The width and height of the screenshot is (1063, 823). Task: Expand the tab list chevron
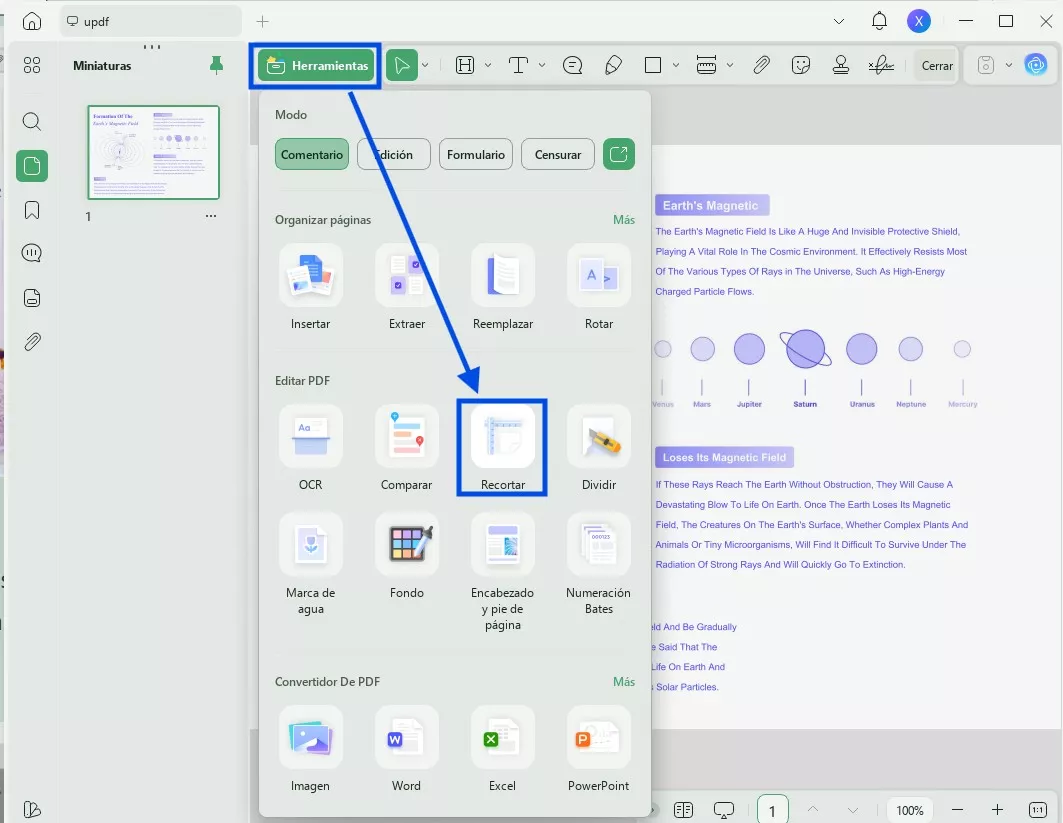[839, 22]
